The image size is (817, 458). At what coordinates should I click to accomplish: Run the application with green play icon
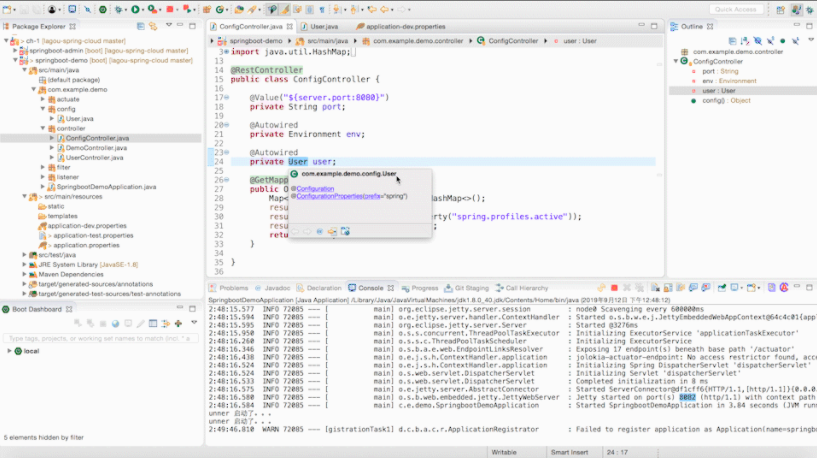tap(135, 9)
